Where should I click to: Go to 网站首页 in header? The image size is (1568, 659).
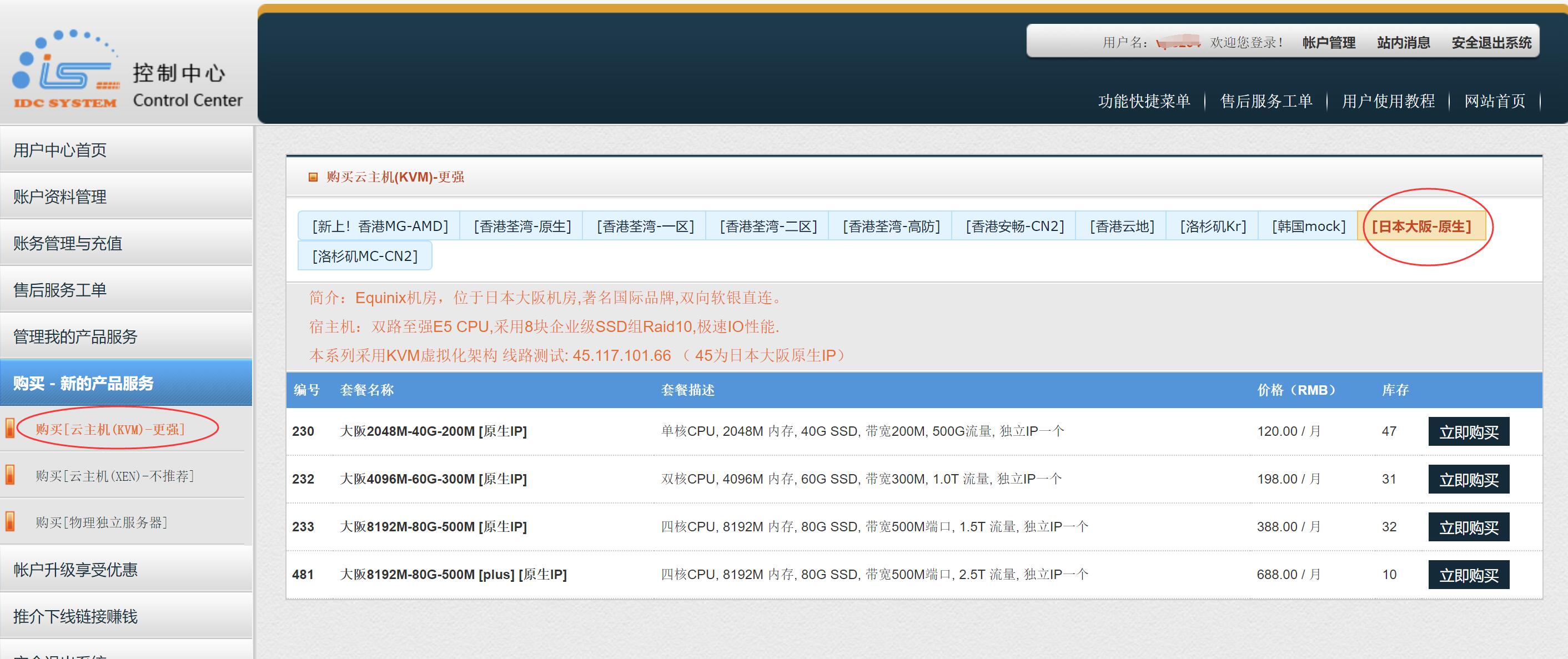[x=1495, y=101]
